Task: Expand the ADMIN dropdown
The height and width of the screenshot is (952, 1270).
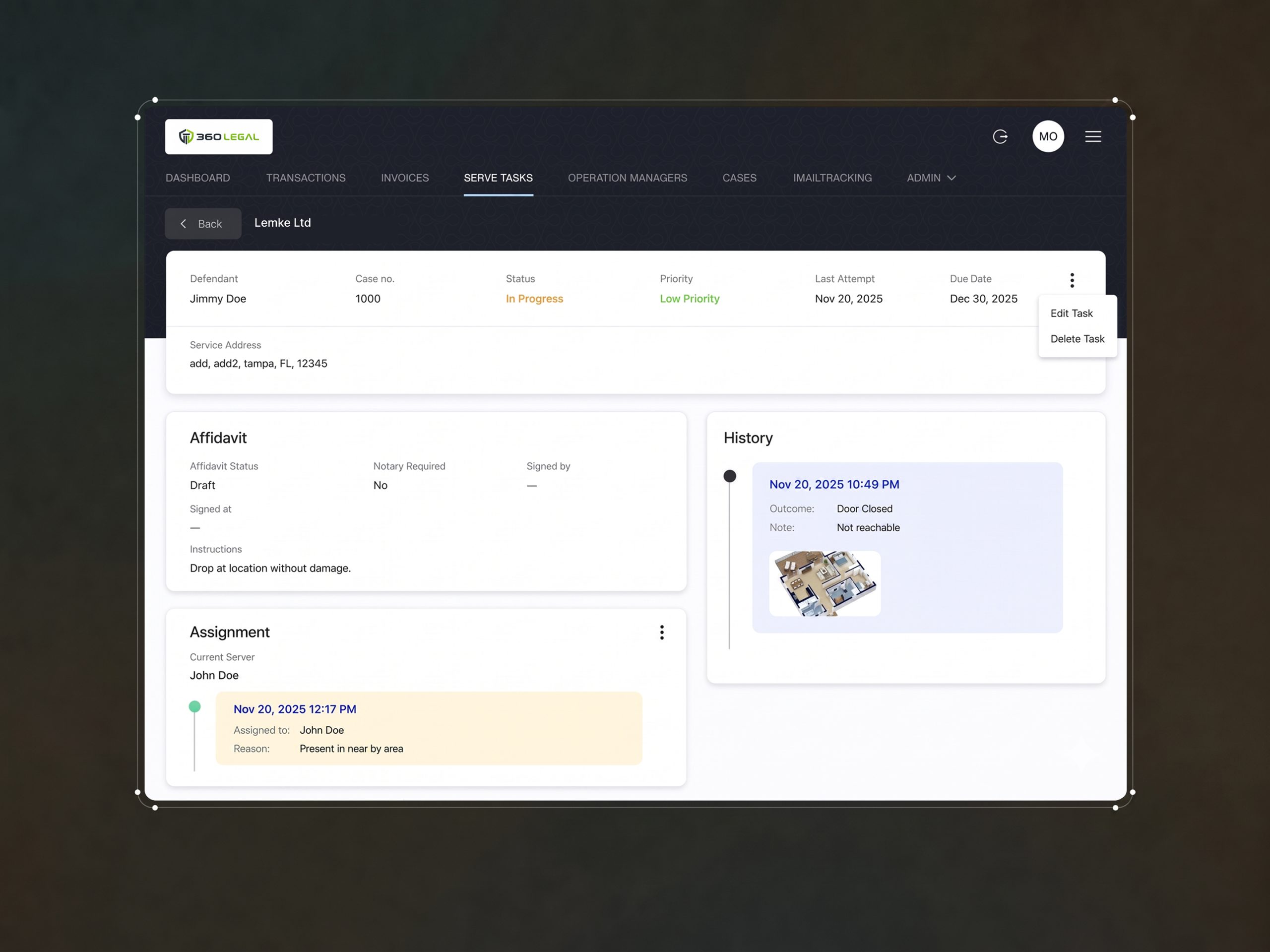Action: click(931, 178)
